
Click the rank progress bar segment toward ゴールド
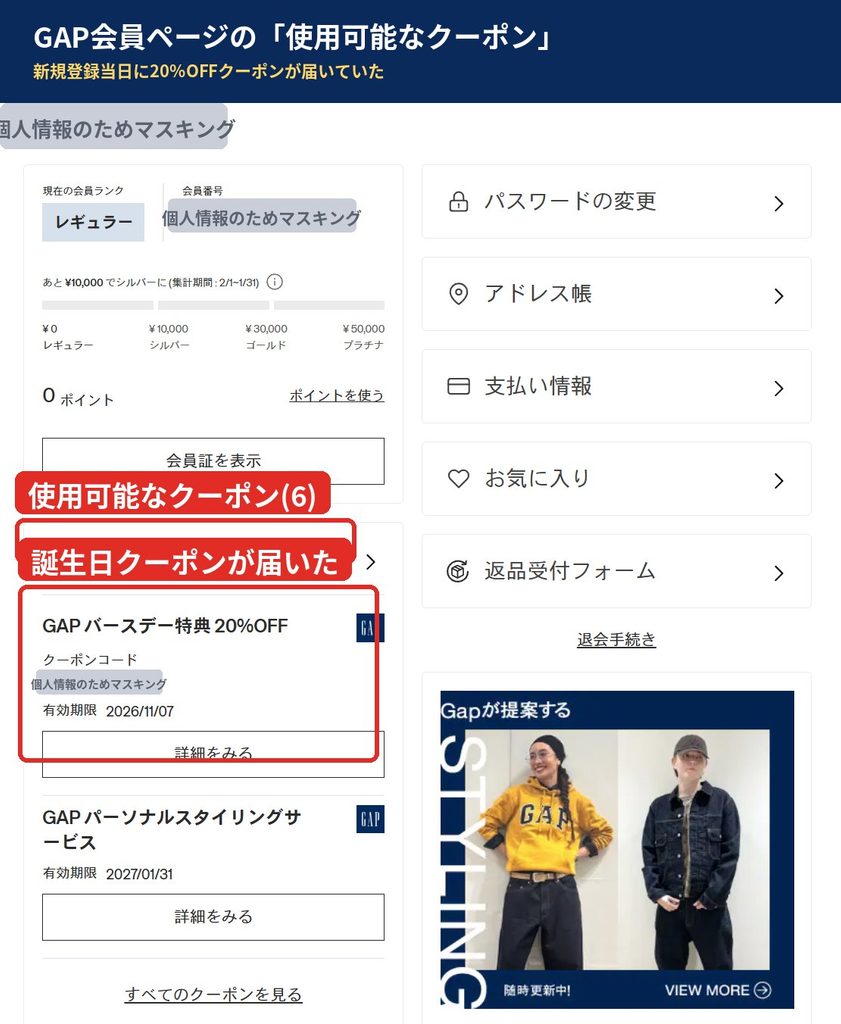[x=214, y=305]
